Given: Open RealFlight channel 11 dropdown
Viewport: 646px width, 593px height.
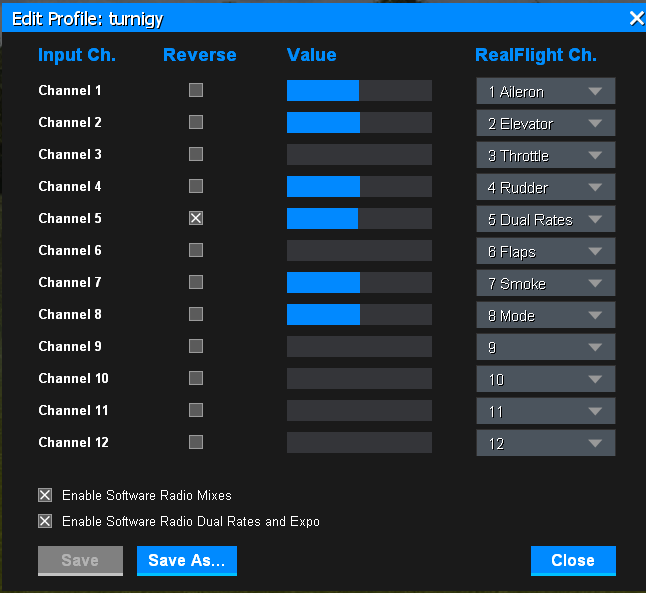Looking at the screenshot, I should pos(545,411).
